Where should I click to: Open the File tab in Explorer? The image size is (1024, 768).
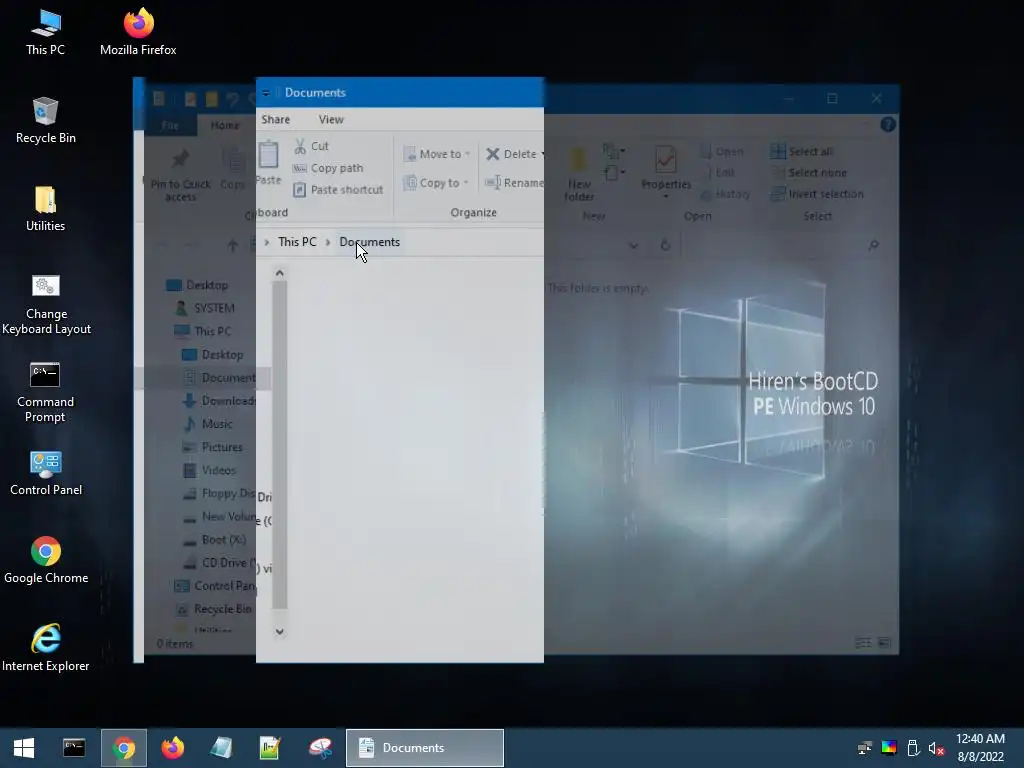tap(170, 125)
